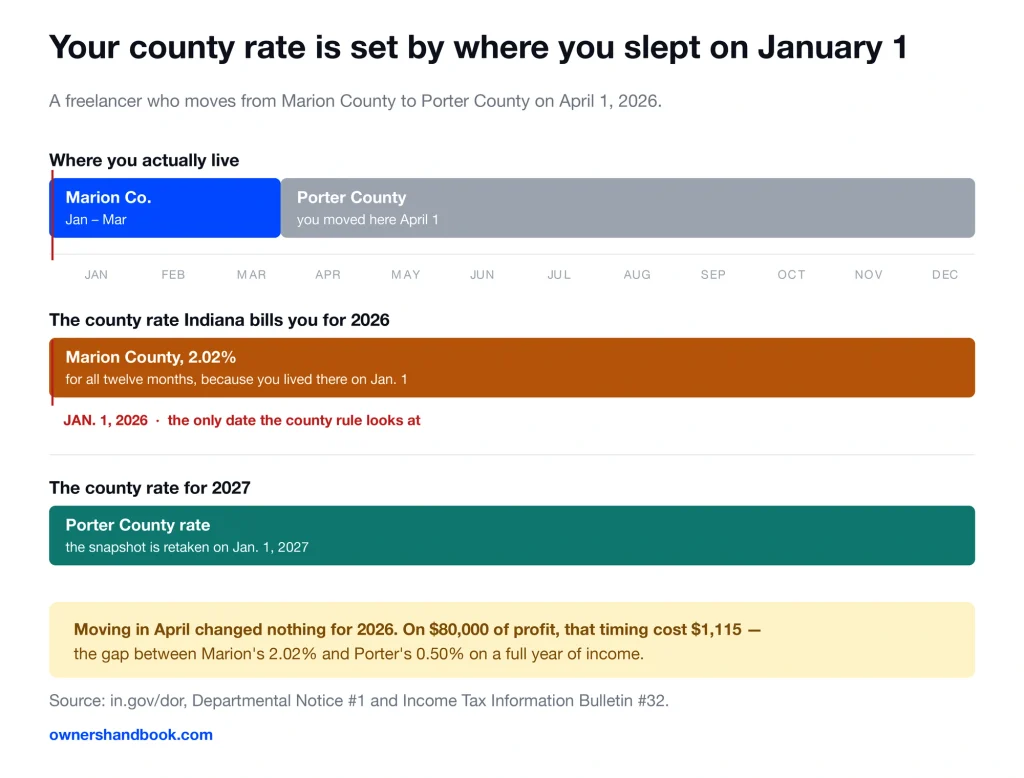Viewport: 1024px width, 778px height.
Task: Click the freelancer subtitle sentence
Action: tap(355, 101)
